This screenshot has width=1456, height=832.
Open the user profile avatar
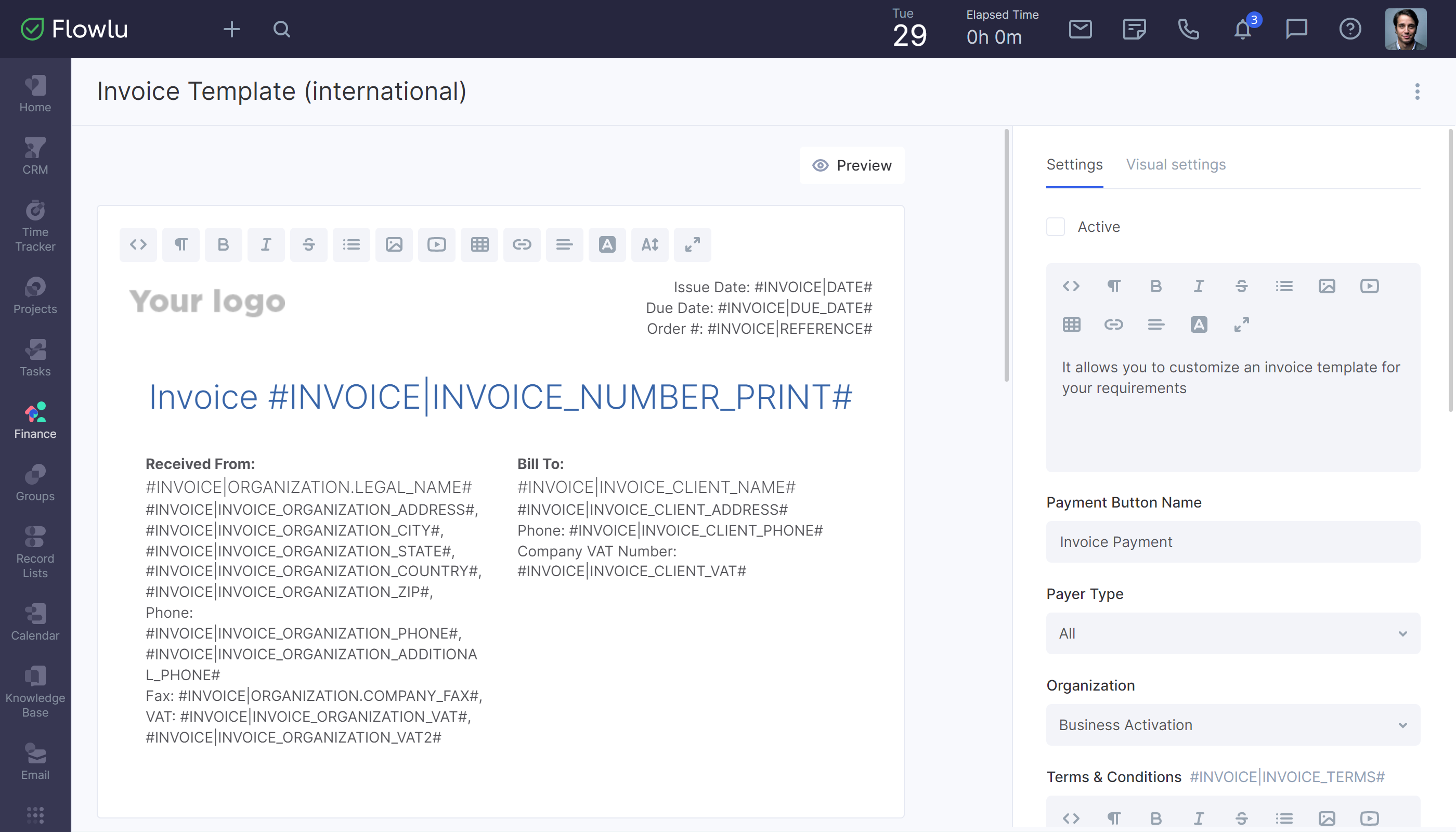pos(1406,29)
